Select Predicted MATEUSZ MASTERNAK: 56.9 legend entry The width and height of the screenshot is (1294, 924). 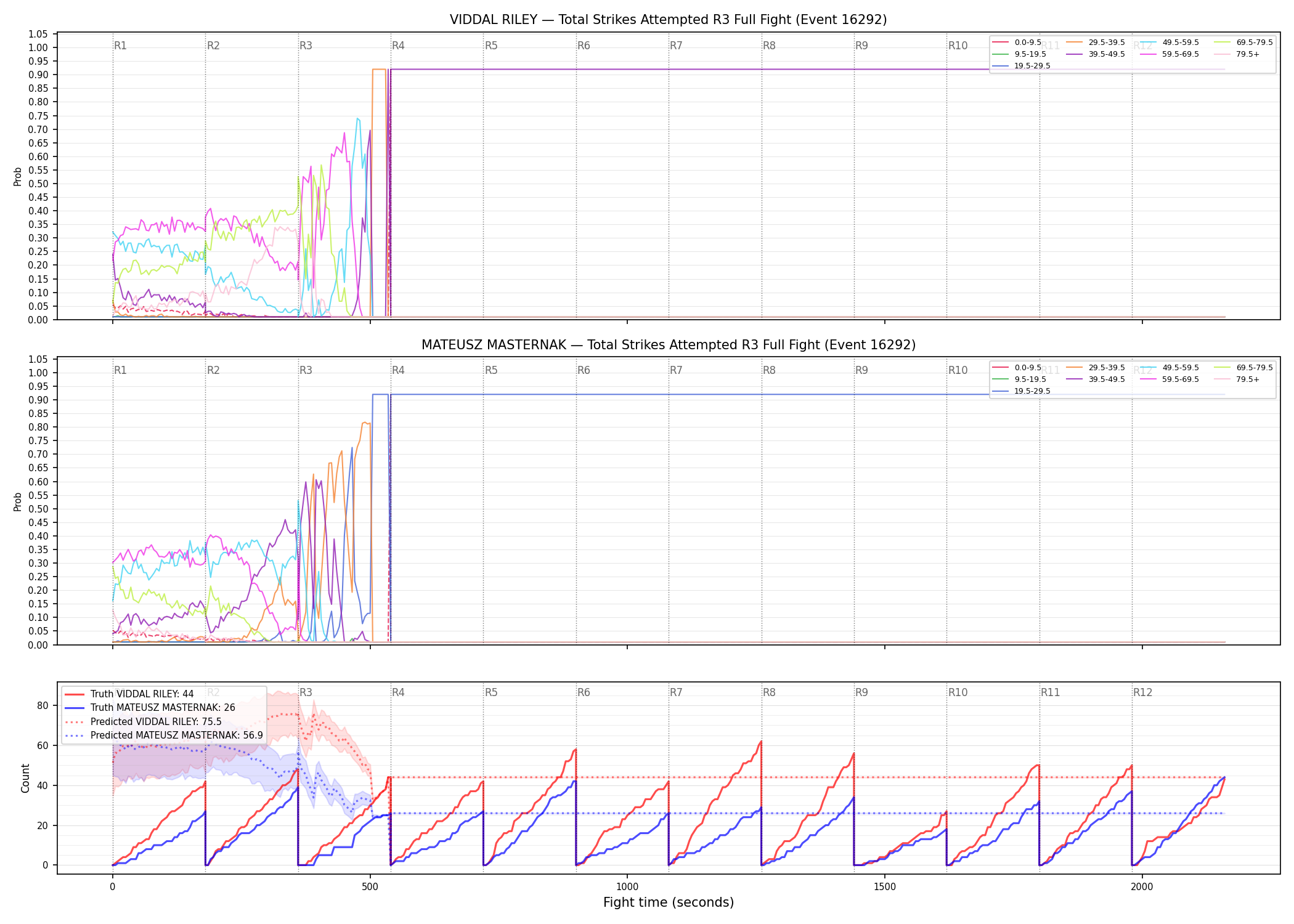pyautogui.click(x=164, y=735)
